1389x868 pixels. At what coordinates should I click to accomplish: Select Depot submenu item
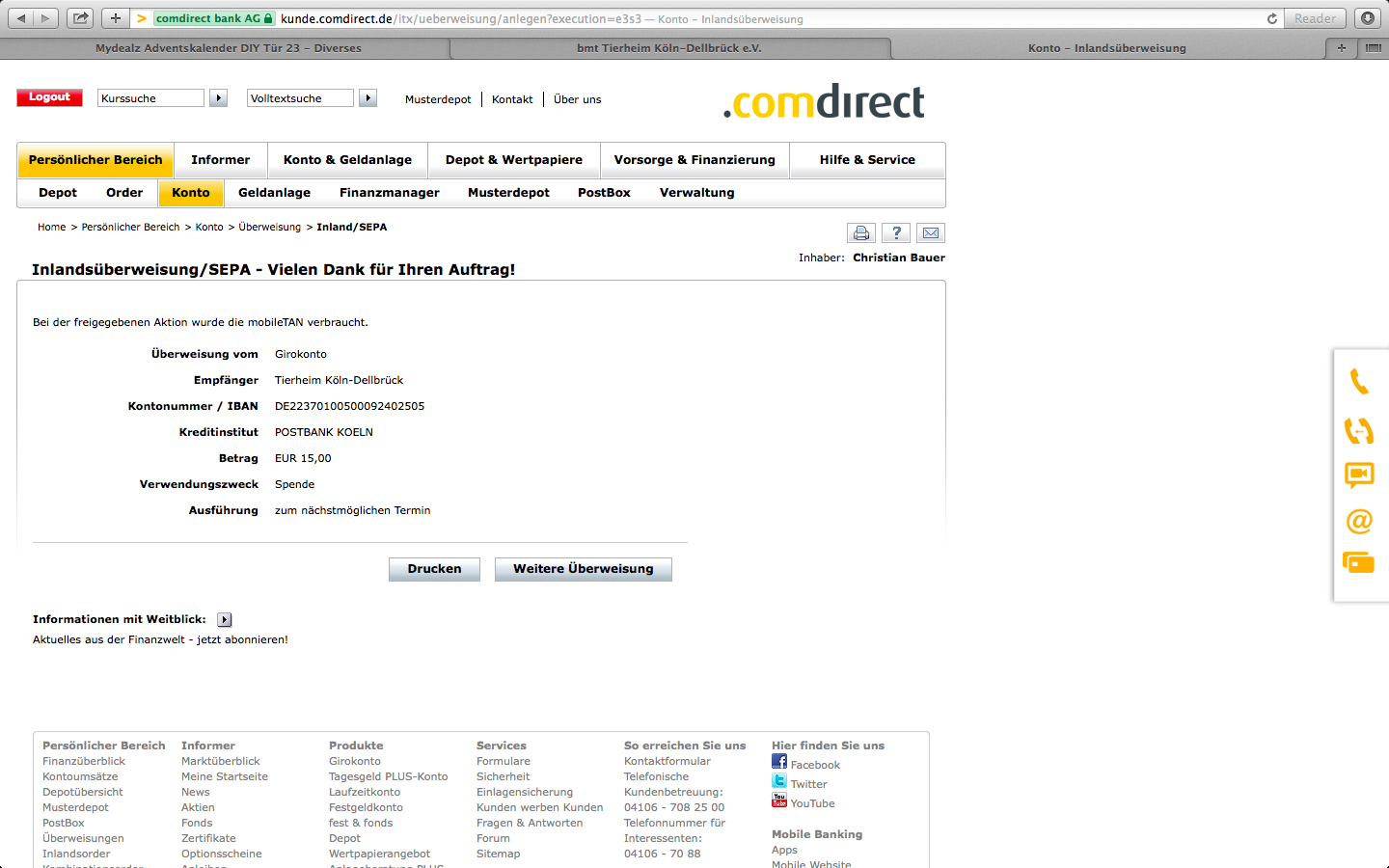coord(58,193)
